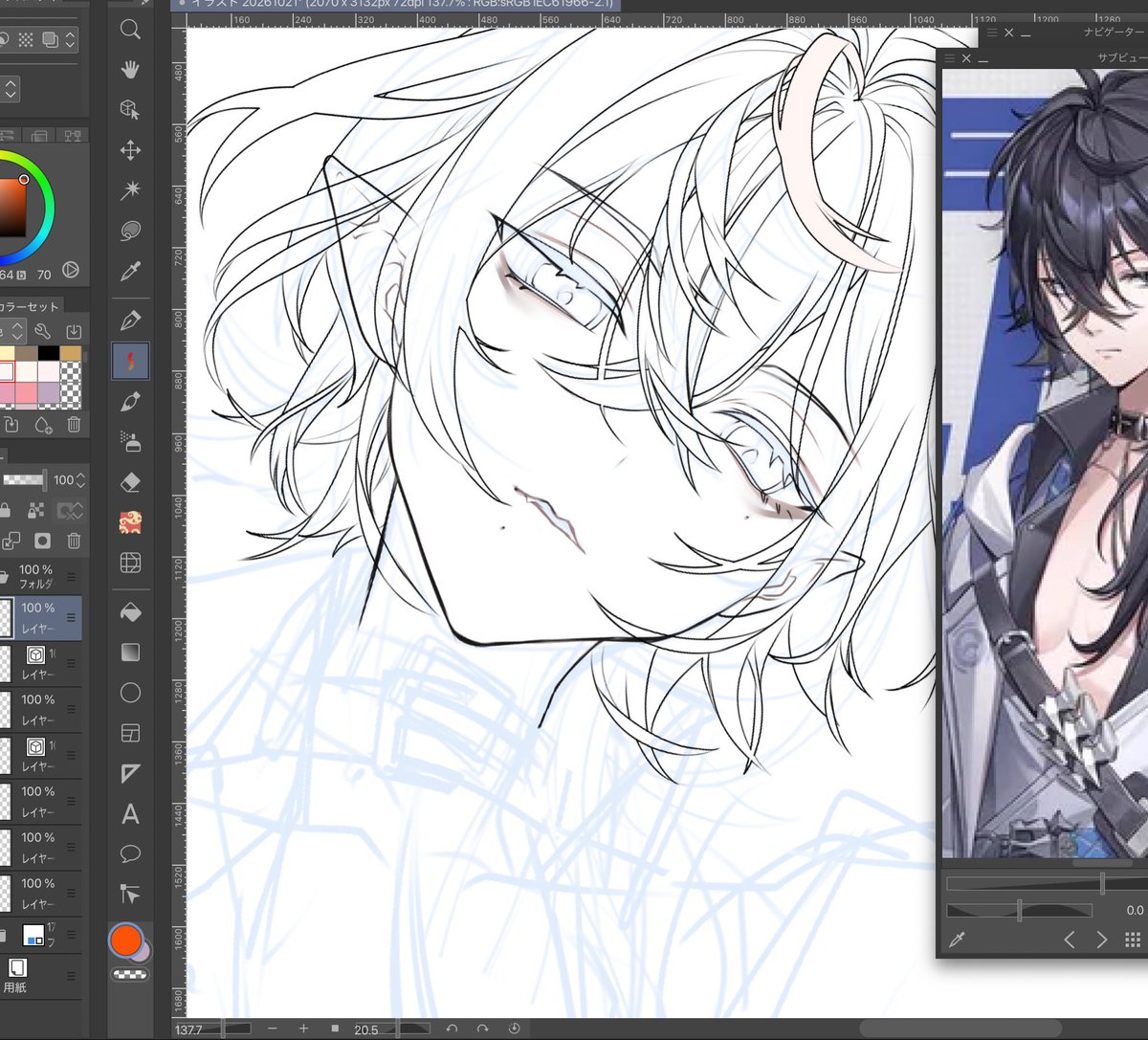Switch to the サブビュー panel tab
This screenshot has height=1040, width=1148.
(1121, 58)
